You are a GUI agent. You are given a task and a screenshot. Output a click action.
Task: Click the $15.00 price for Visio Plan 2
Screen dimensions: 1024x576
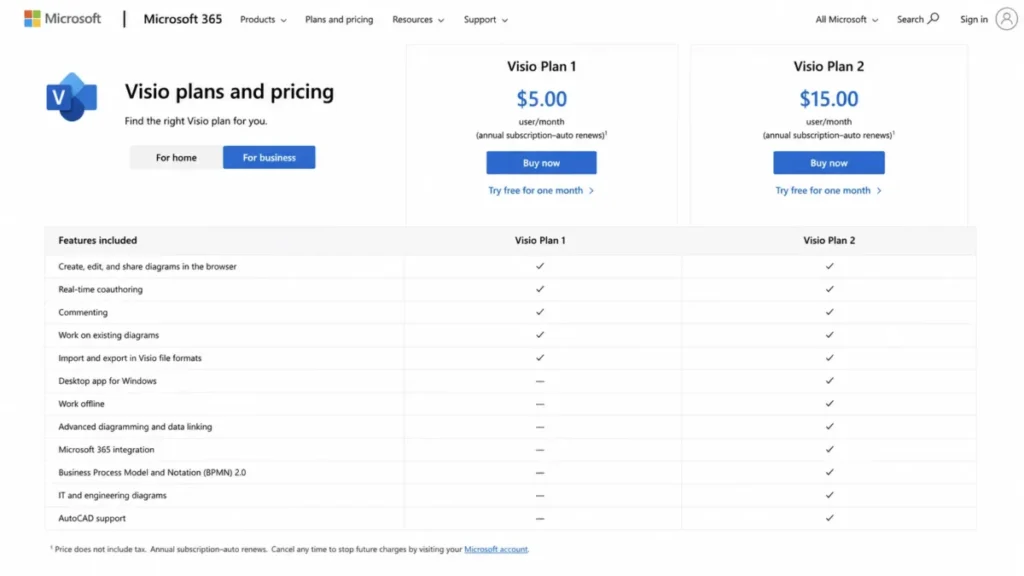pos(829,99)
